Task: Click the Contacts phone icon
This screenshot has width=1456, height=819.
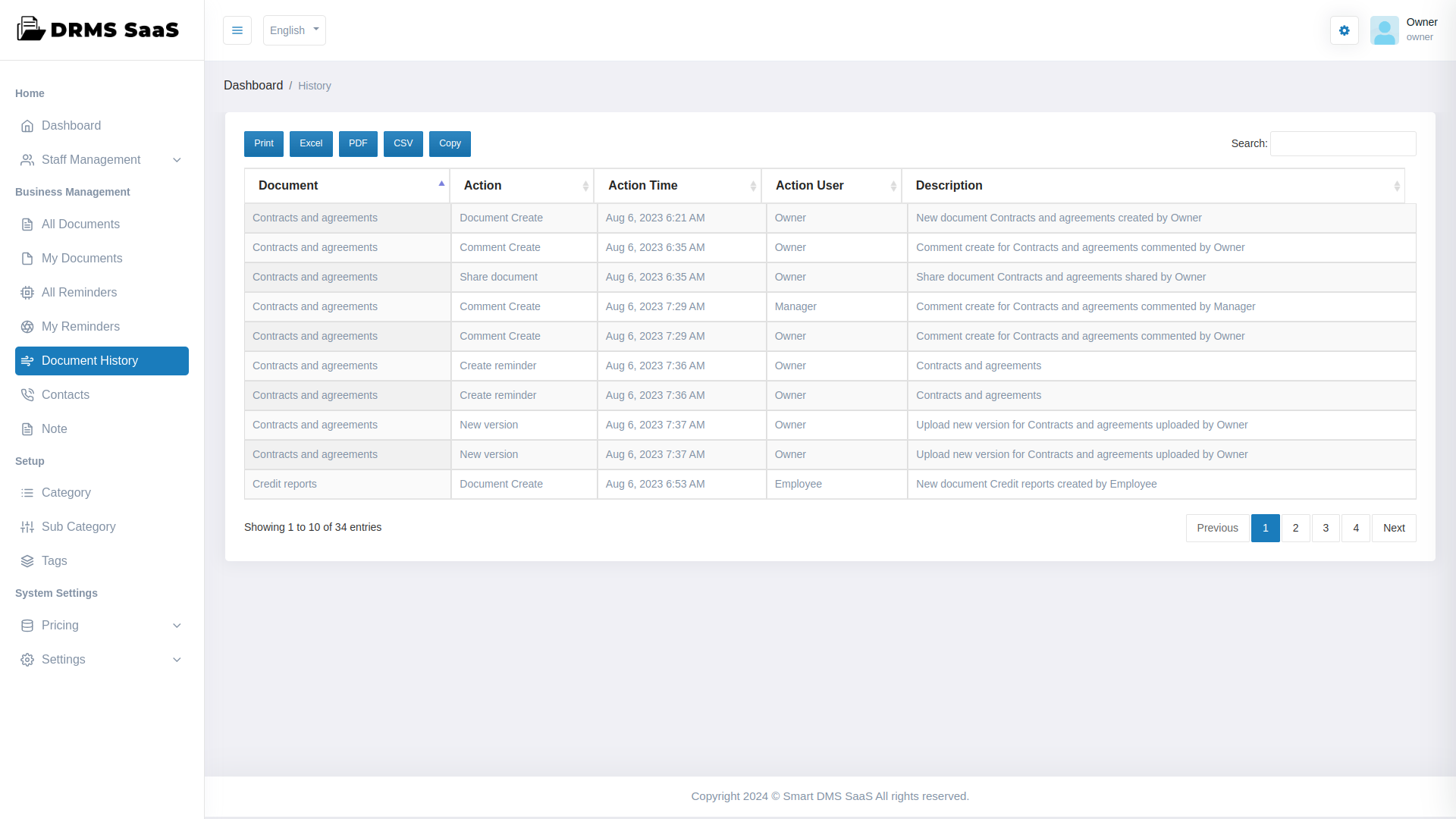Action: point(27,395)
